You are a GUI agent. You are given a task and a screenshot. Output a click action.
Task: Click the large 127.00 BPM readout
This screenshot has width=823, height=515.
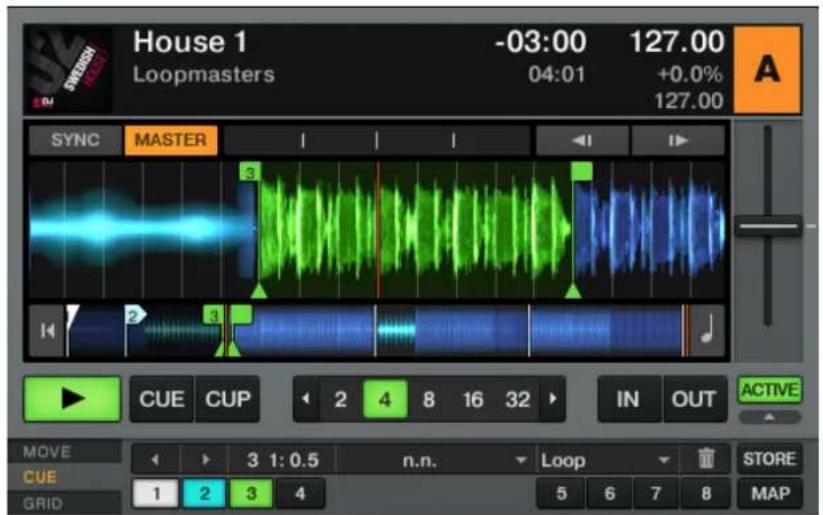(x=677, y=42)
